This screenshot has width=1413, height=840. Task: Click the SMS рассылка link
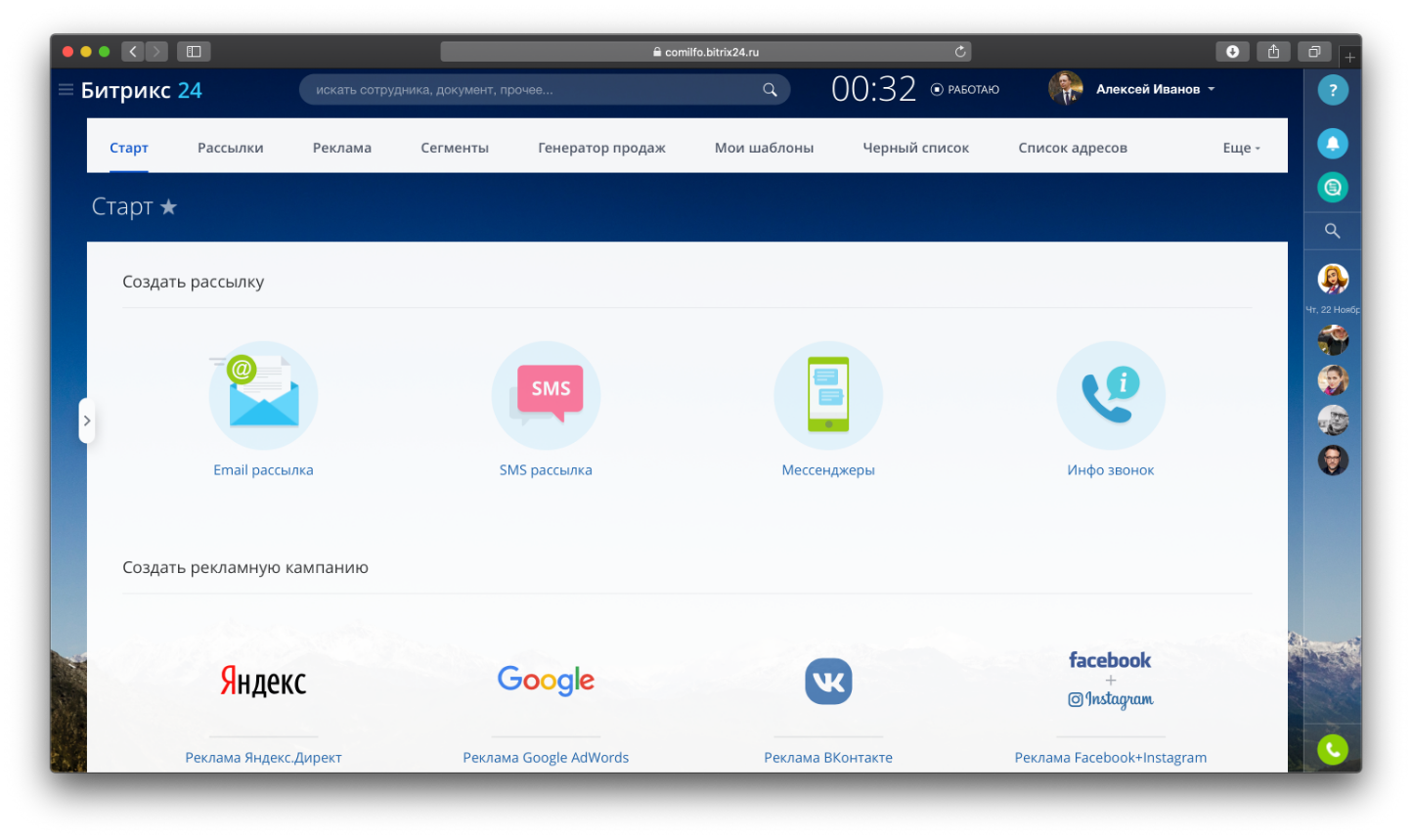[x=546, y=470]
